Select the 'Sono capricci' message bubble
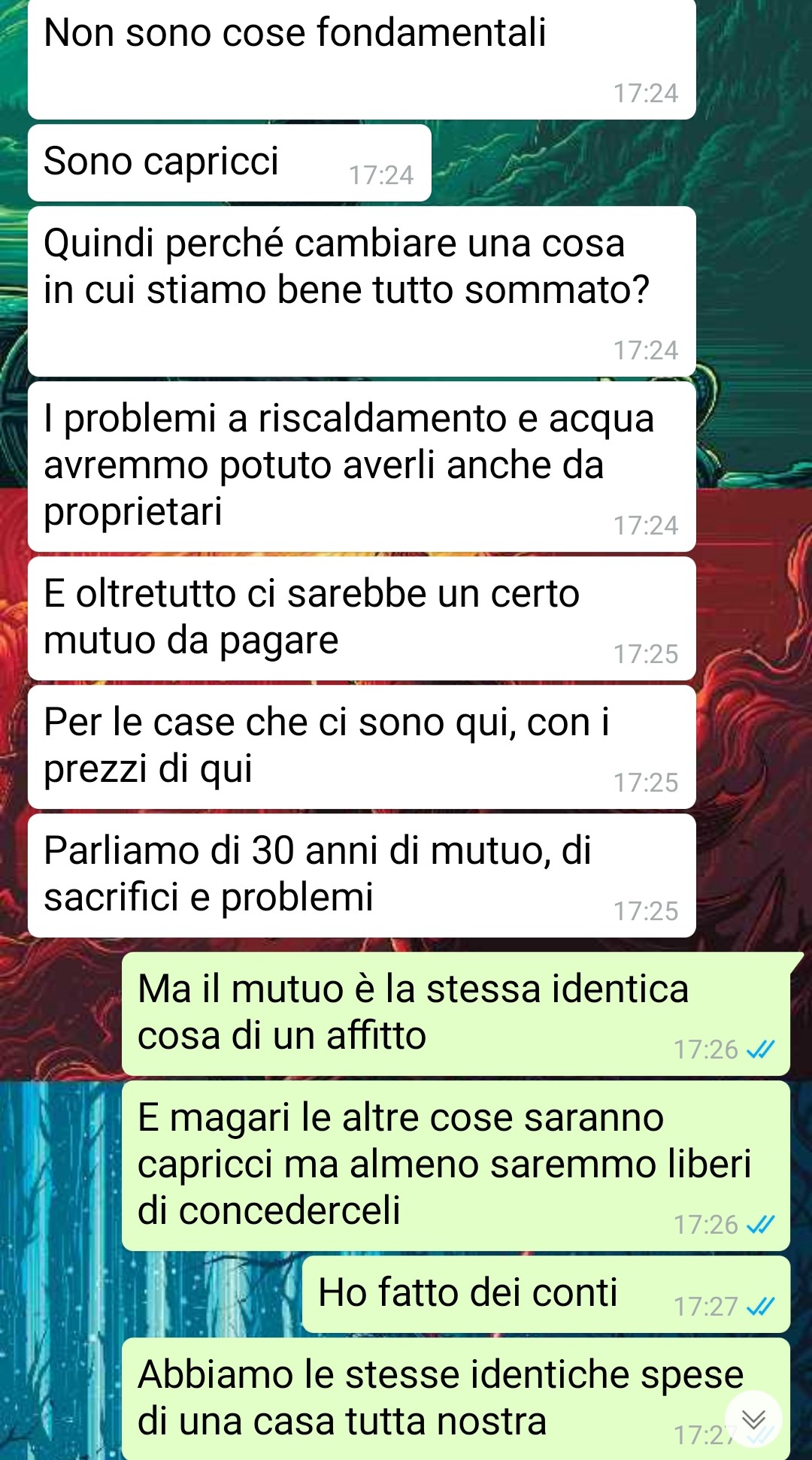 pyautogui.click(x=229, y=162)
